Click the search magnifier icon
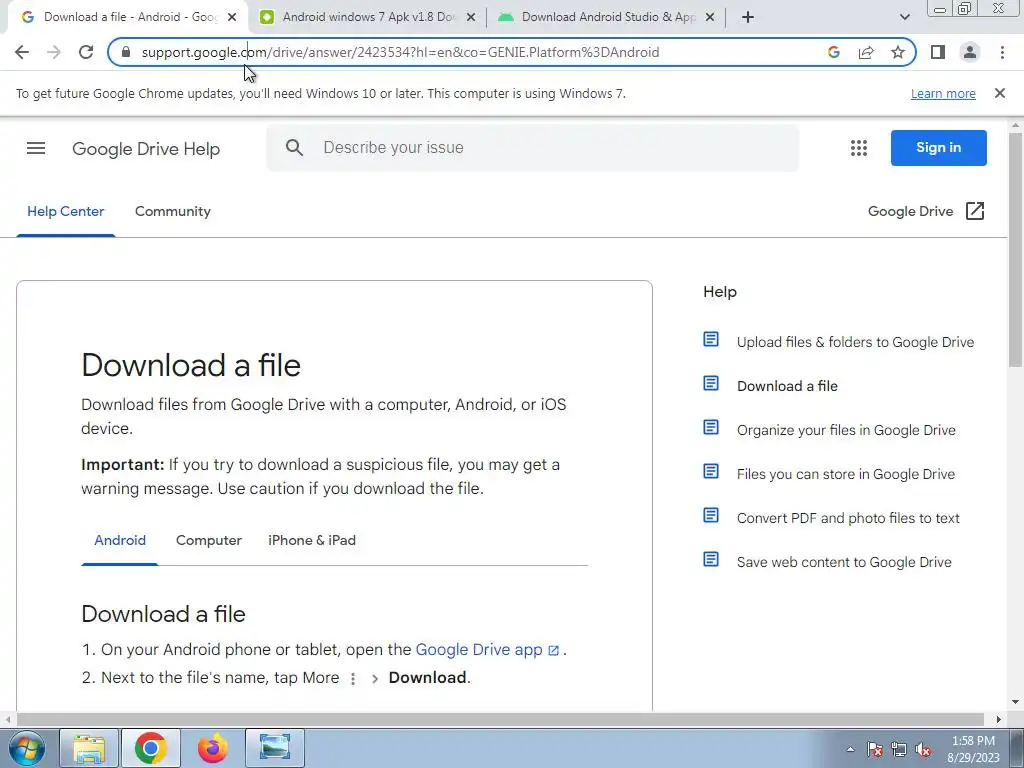The height and width of the screenshot is (768, 1024). [x=295, y=148]
